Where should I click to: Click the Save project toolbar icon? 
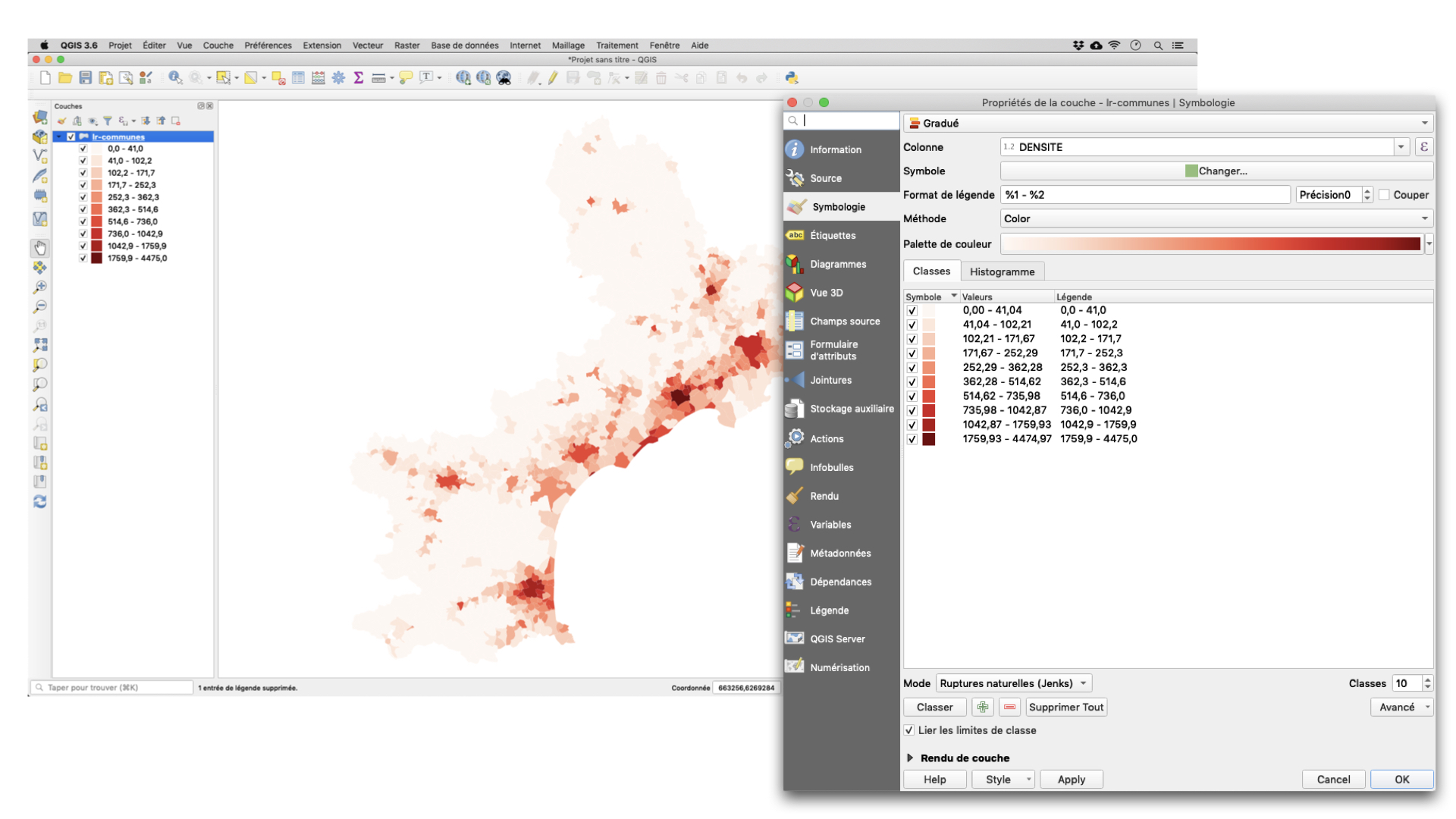[86, 78]
